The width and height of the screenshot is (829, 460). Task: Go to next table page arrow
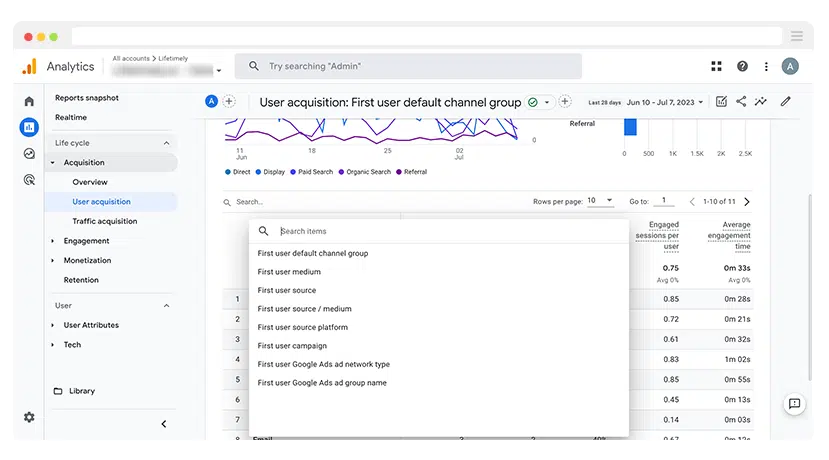[747, 201]
